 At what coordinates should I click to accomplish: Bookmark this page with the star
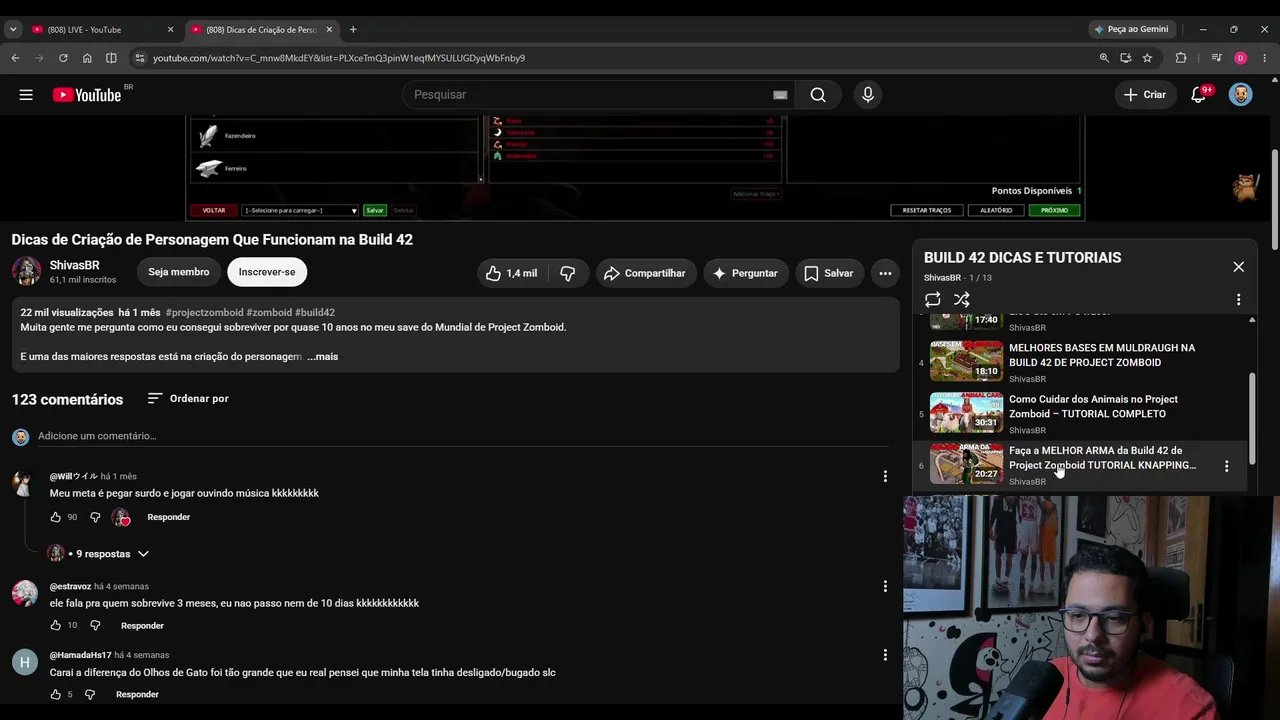(1147, 58)
